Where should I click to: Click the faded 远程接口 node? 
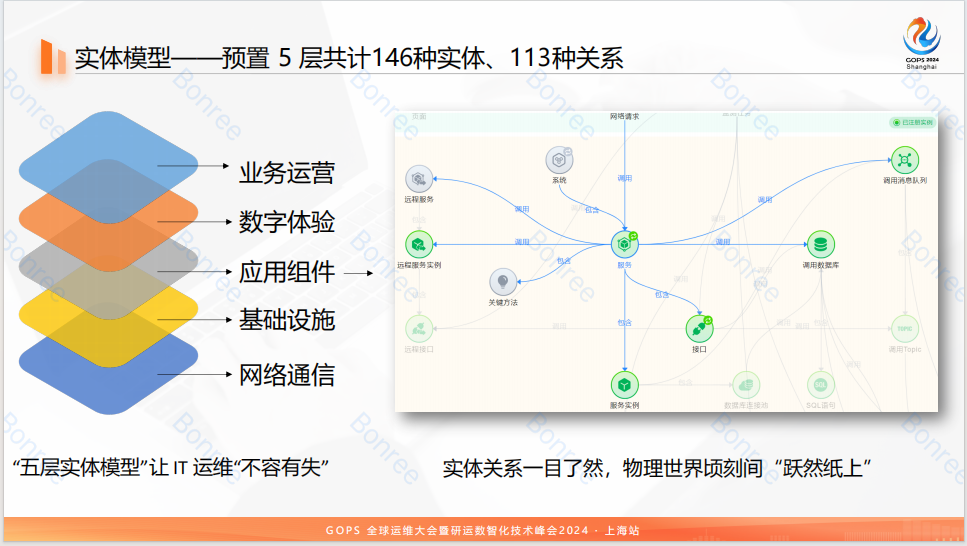(419, 329)
